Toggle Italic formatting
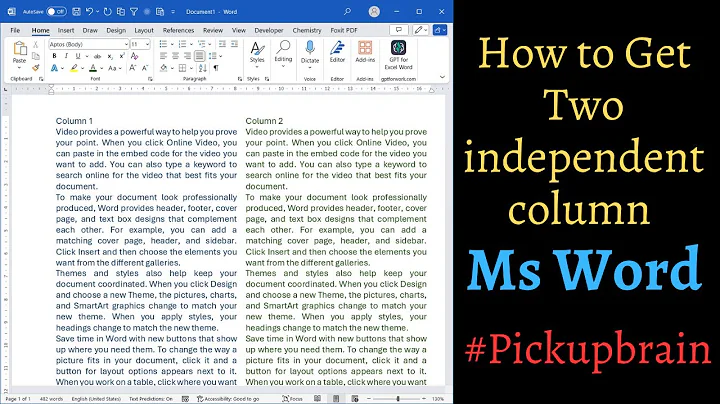 click(66, 56)
